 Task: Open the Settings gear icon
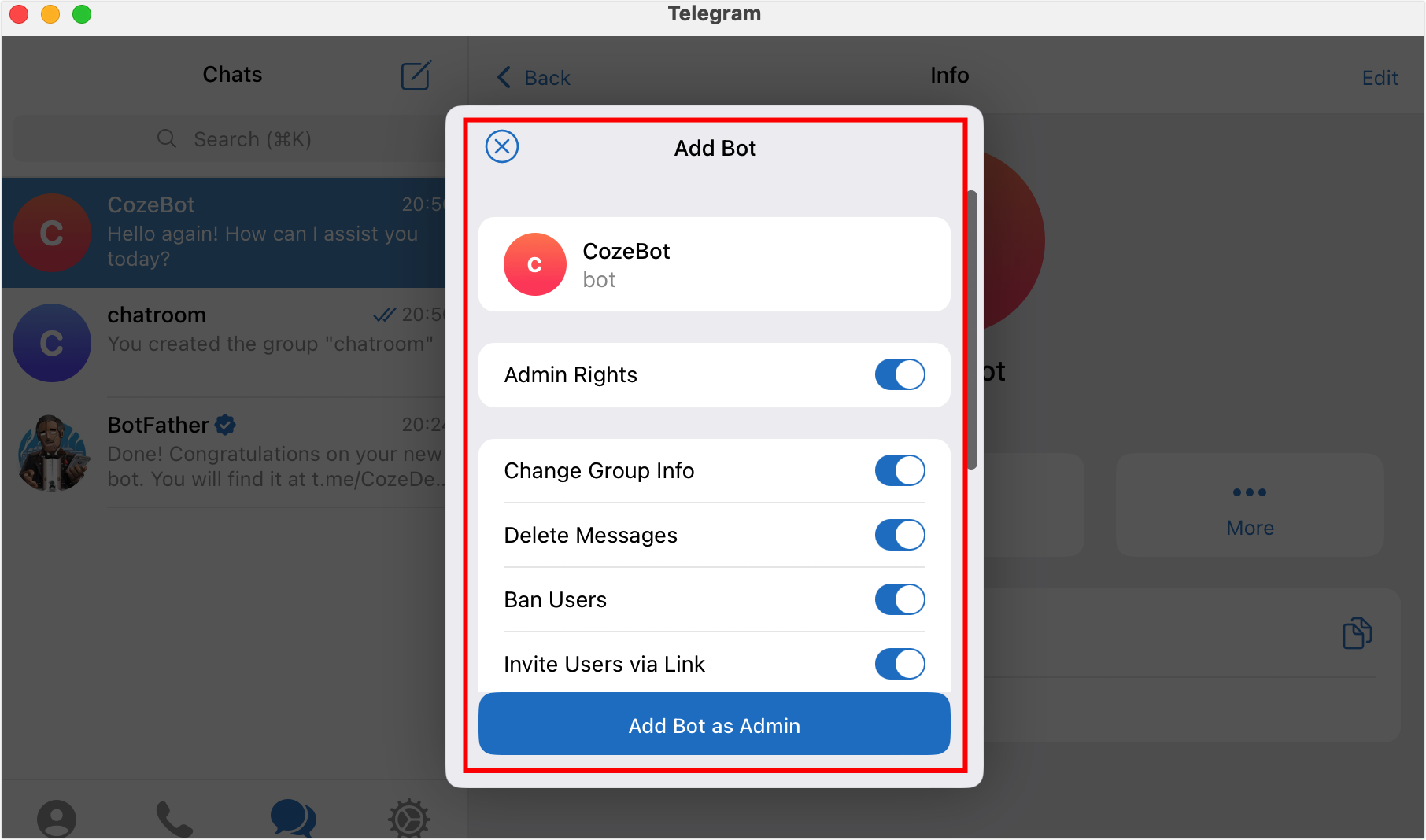tap(409, 819)
